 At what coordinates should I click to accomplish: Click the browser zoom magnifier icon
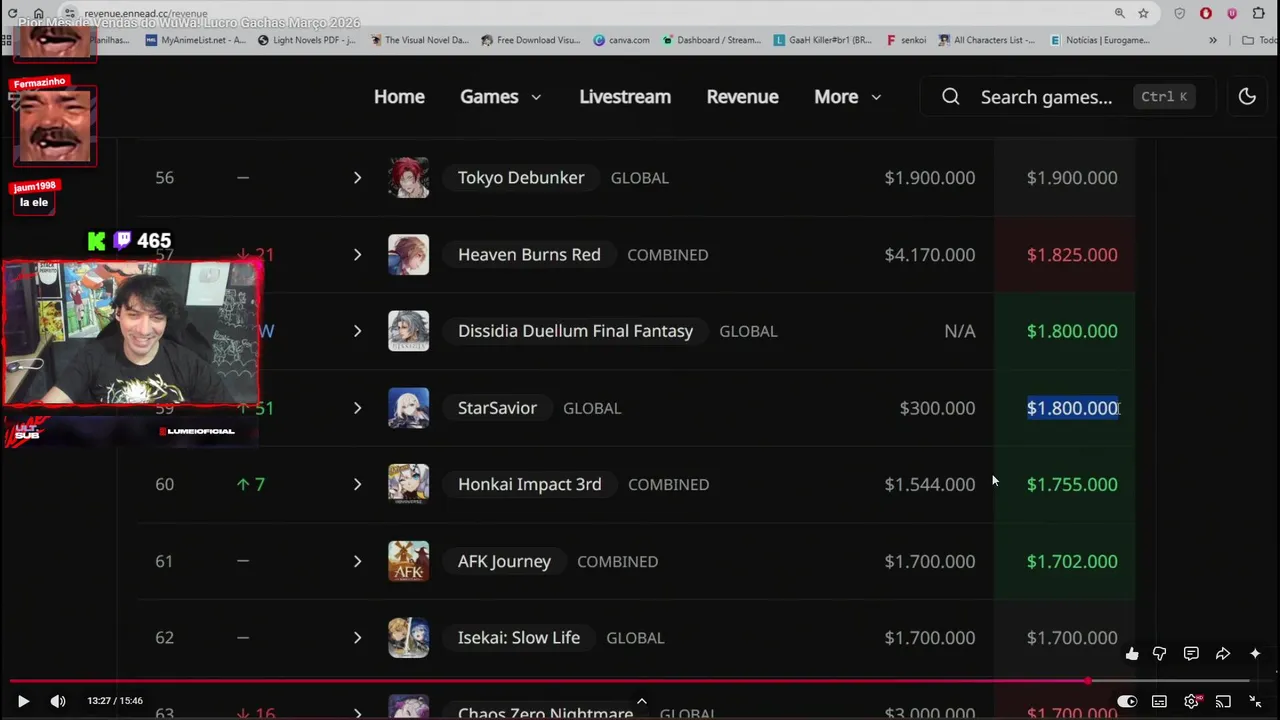point(1119,13)
